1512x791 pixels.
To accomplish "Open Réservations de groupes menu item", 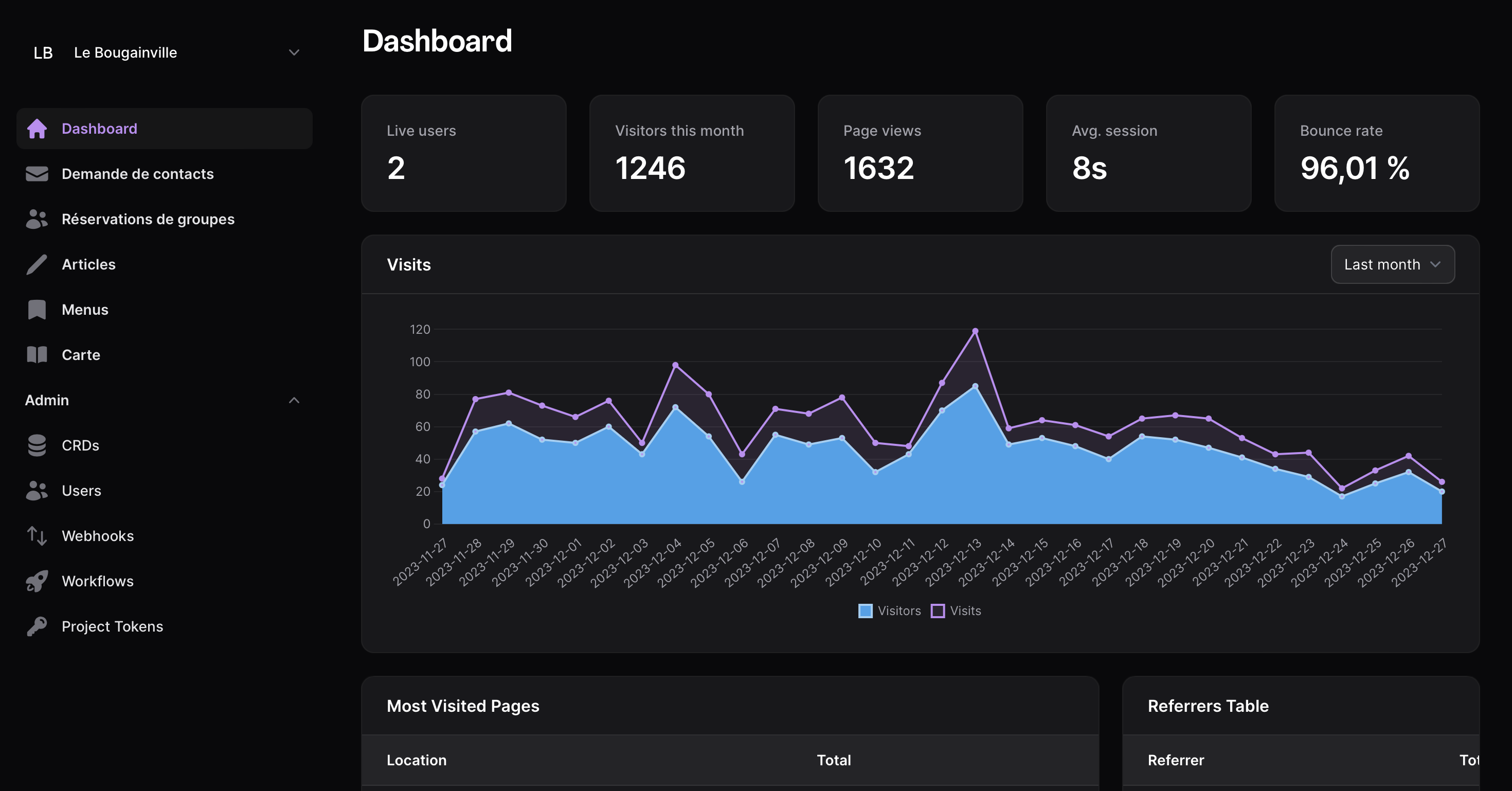I will [148, 220].
